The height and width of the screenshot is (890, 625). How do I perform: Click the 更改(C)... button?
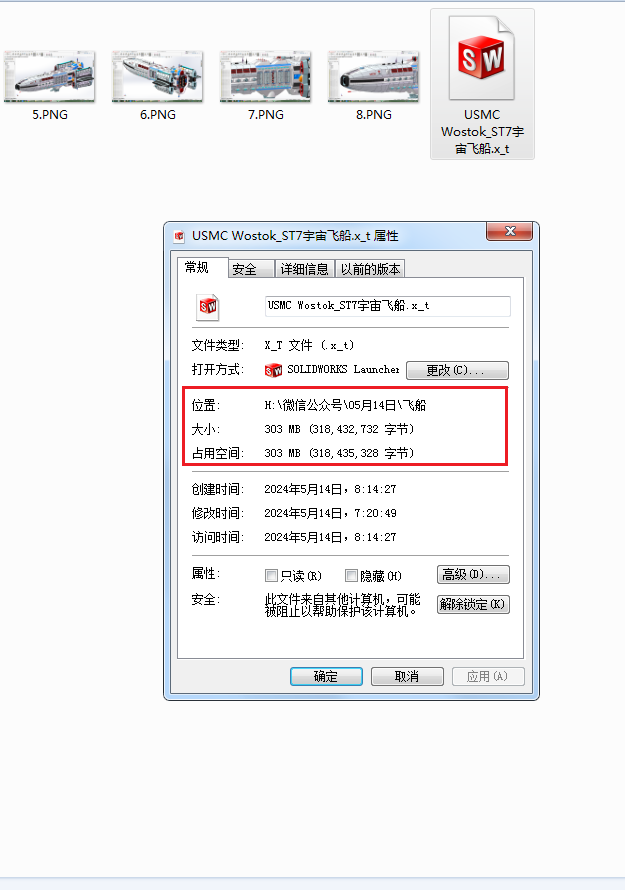458,370
